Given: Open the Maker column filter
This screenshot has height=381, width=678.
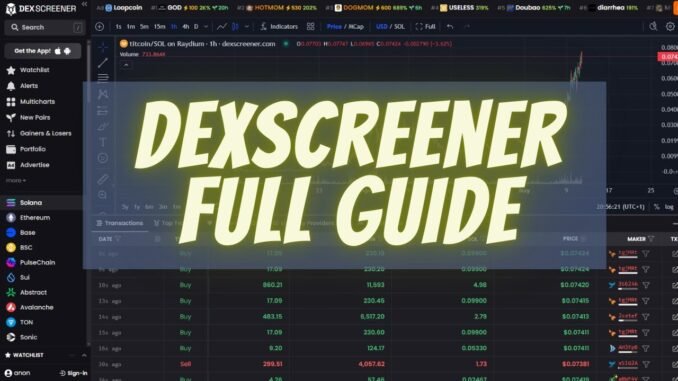Looking at the screenshot, I should (x=651, y=239).
